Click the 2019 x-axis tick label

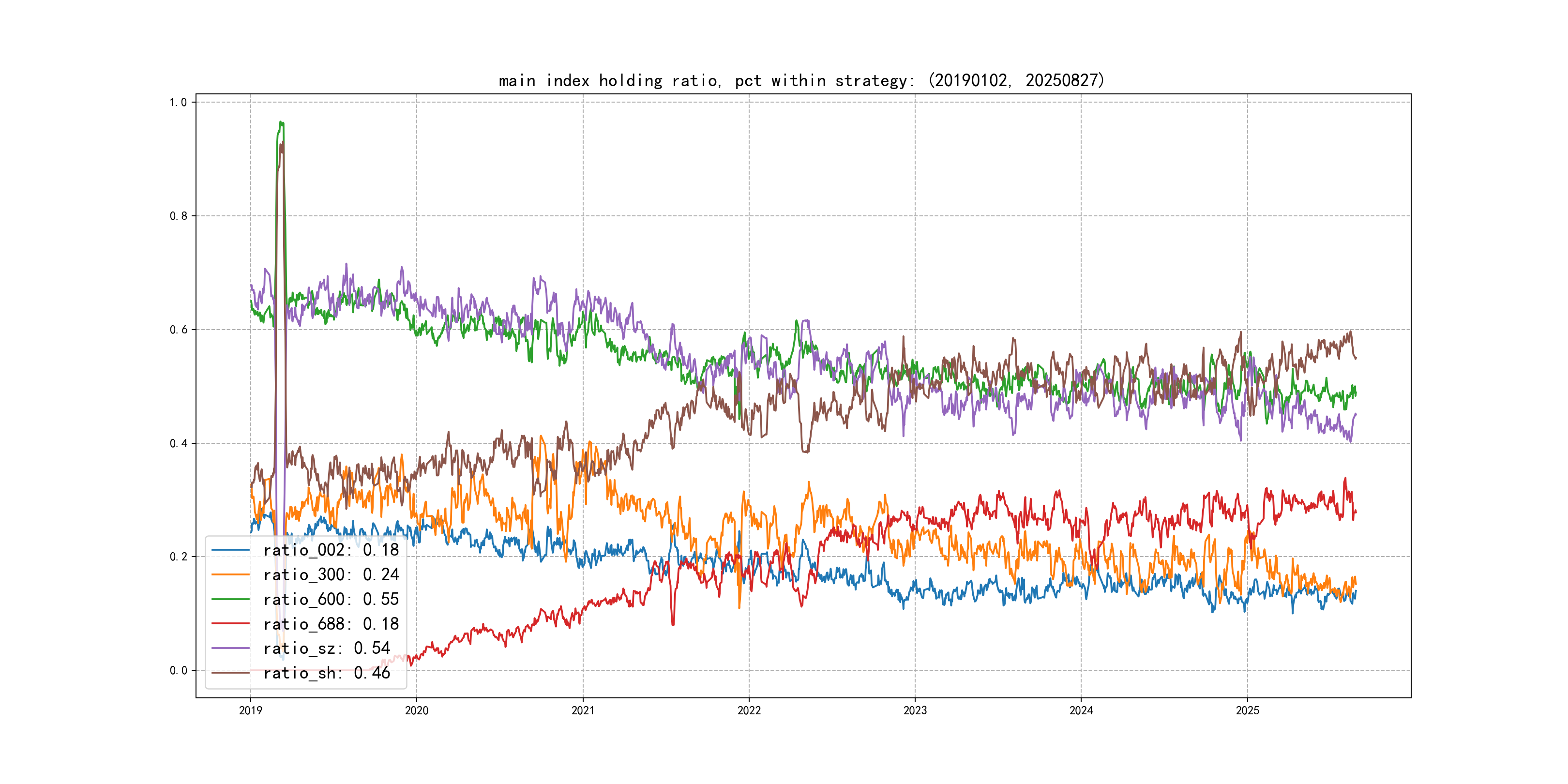click(250, 711)
